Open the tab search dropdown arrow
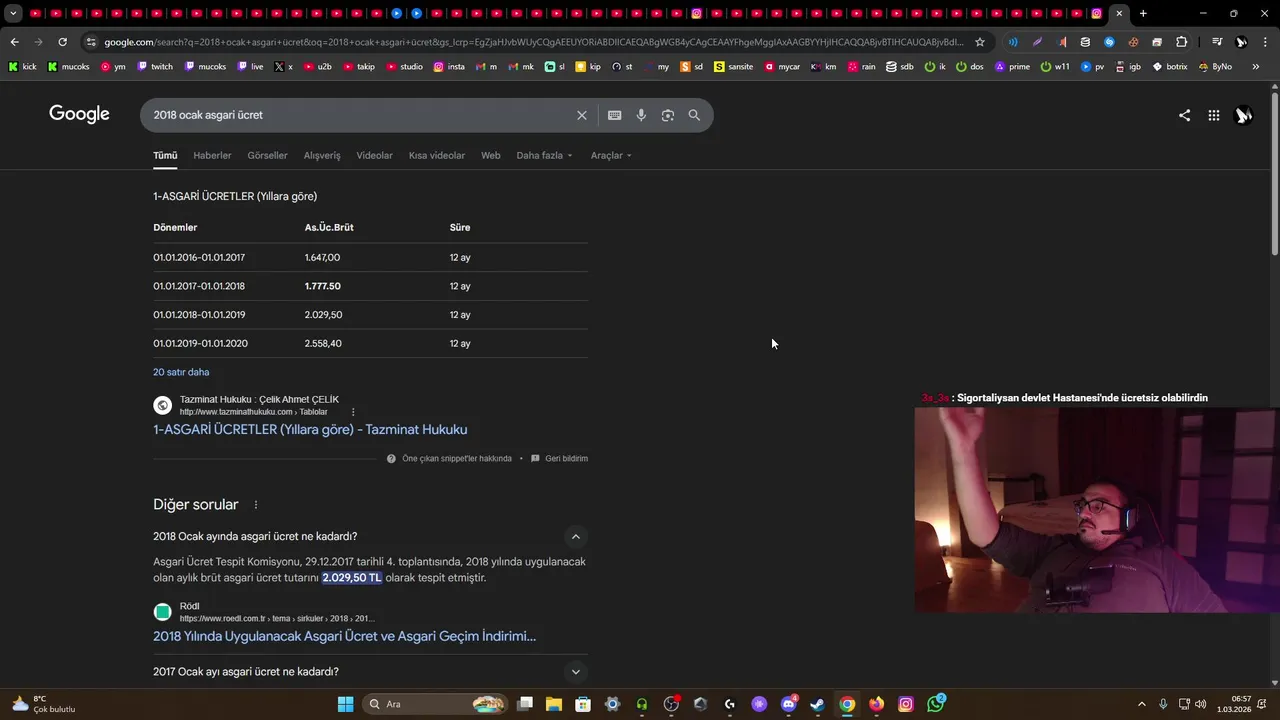This screenshot has width=1280, height=720. (x=13, y=13)
